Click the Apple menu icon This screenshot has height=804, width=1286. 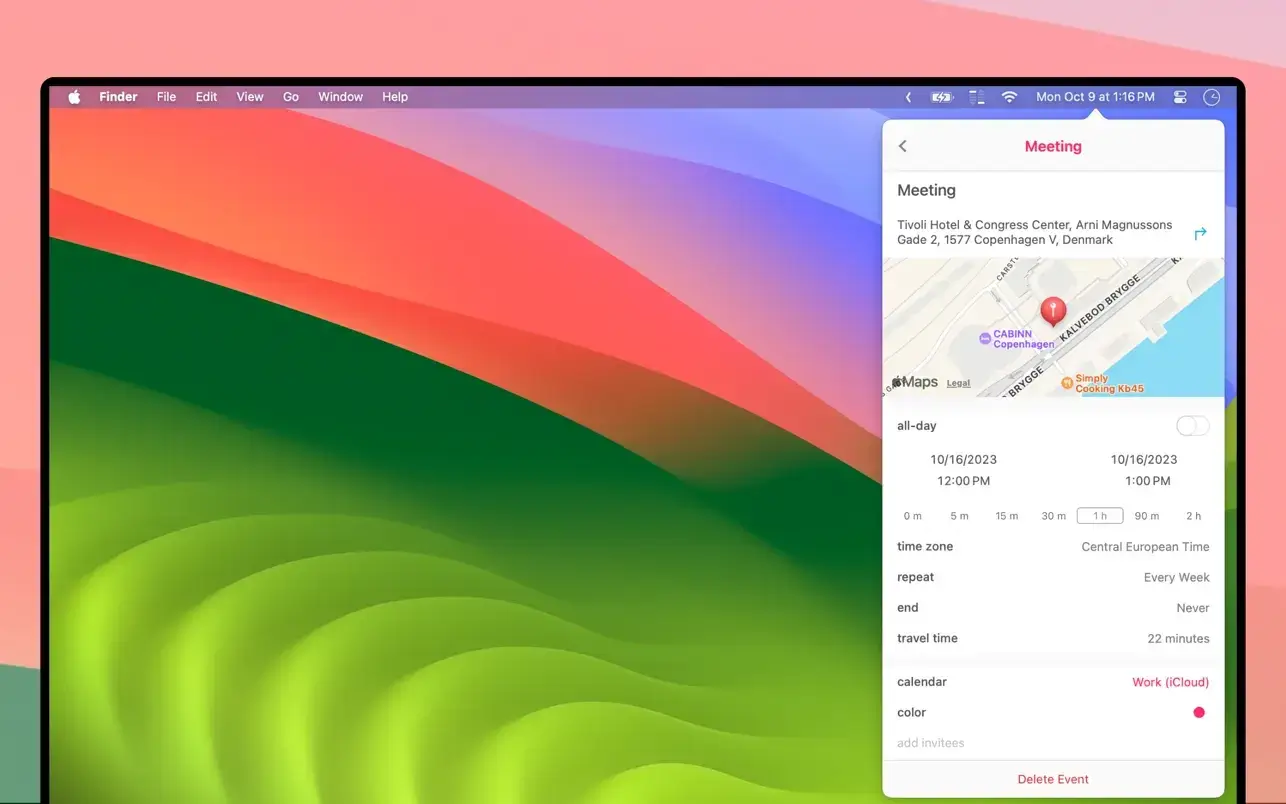pyautogui.click(x=73, y=96)
